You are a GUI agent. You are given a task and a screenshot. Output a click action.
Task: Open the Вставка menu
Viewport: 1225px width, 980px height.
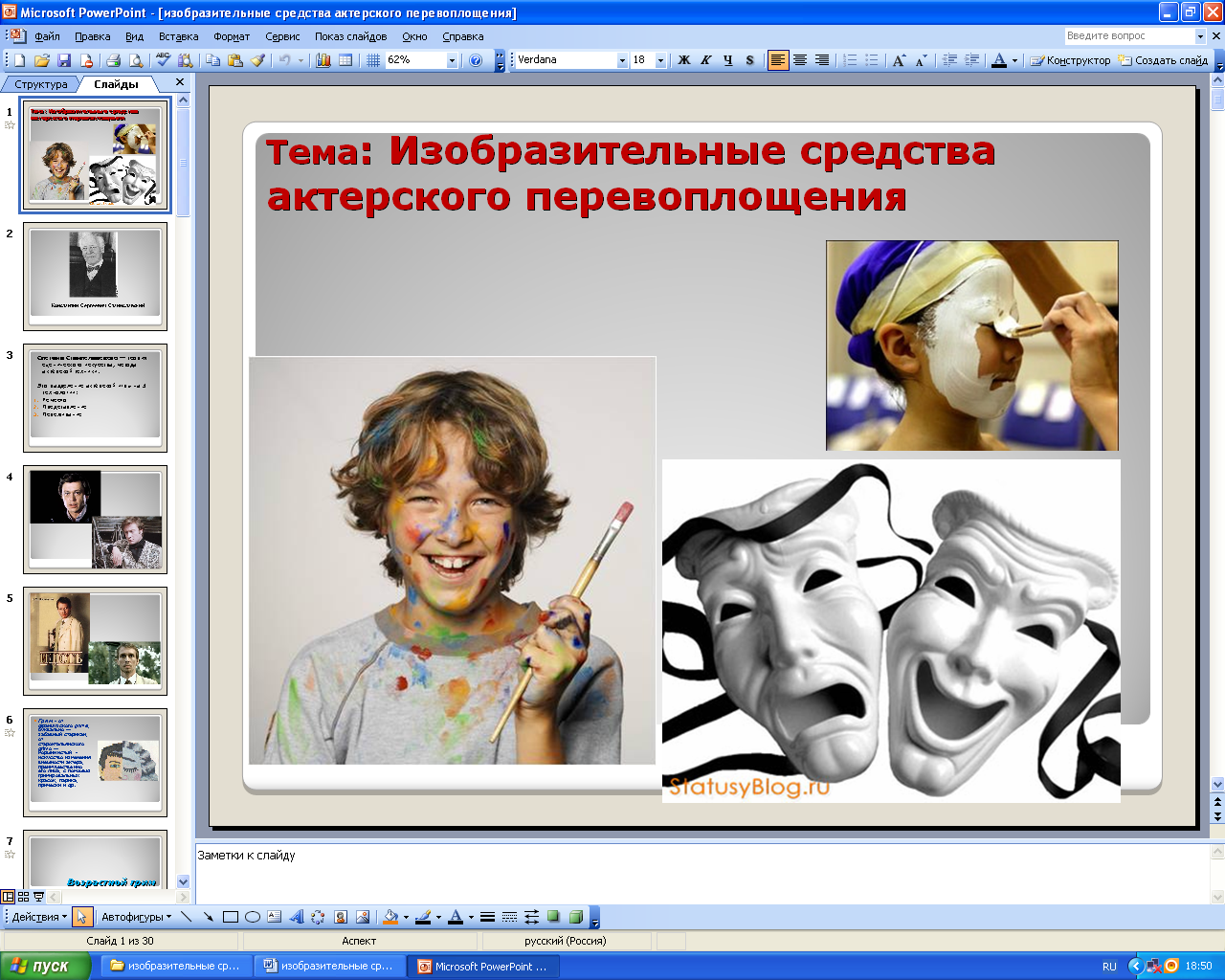click(x=178, y=36)
